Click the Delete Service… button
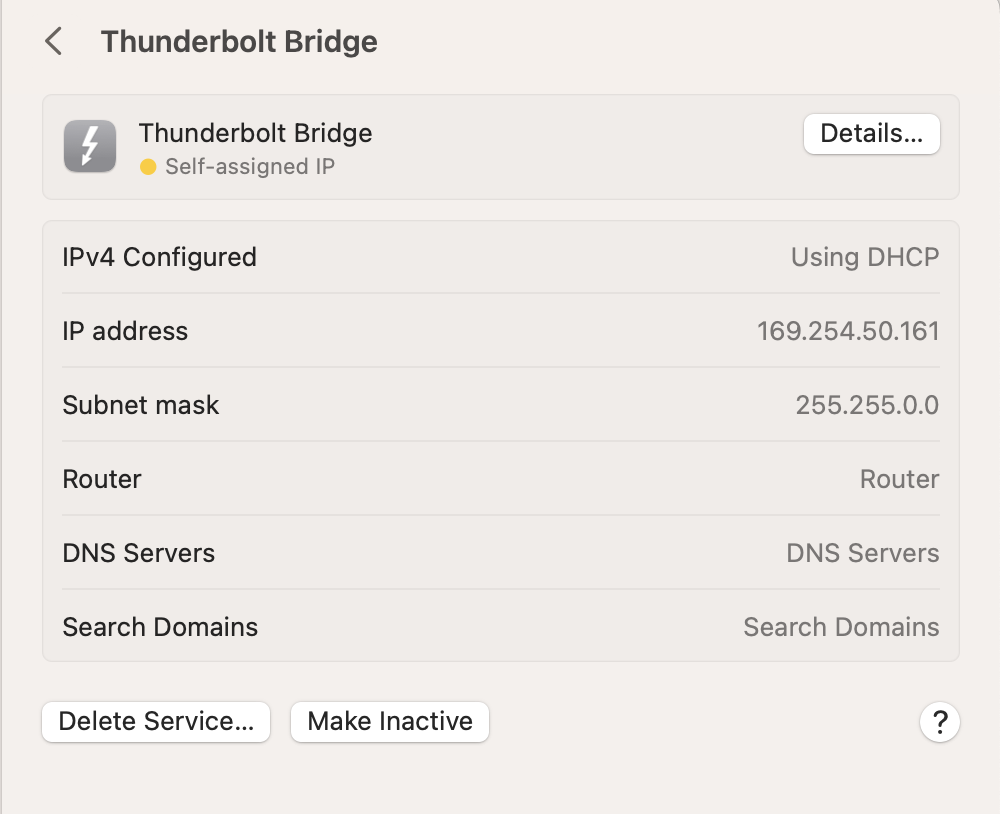The image size is (1000, 814). click(x=156, y=722)
